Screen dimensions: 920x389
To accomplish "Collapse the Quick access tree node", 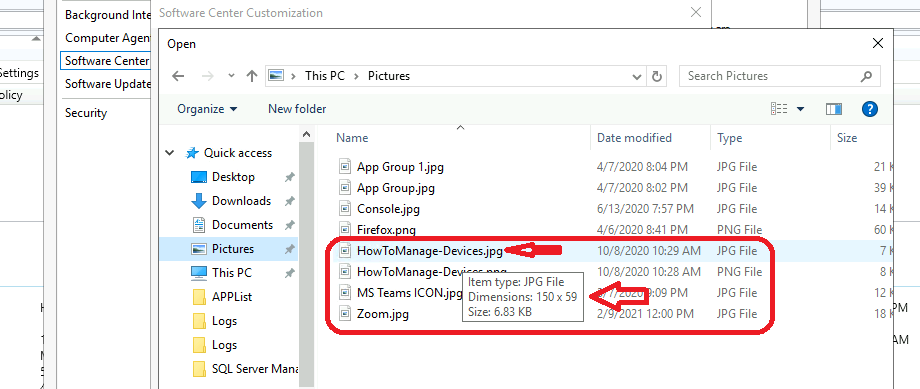I will coord(170,153).
